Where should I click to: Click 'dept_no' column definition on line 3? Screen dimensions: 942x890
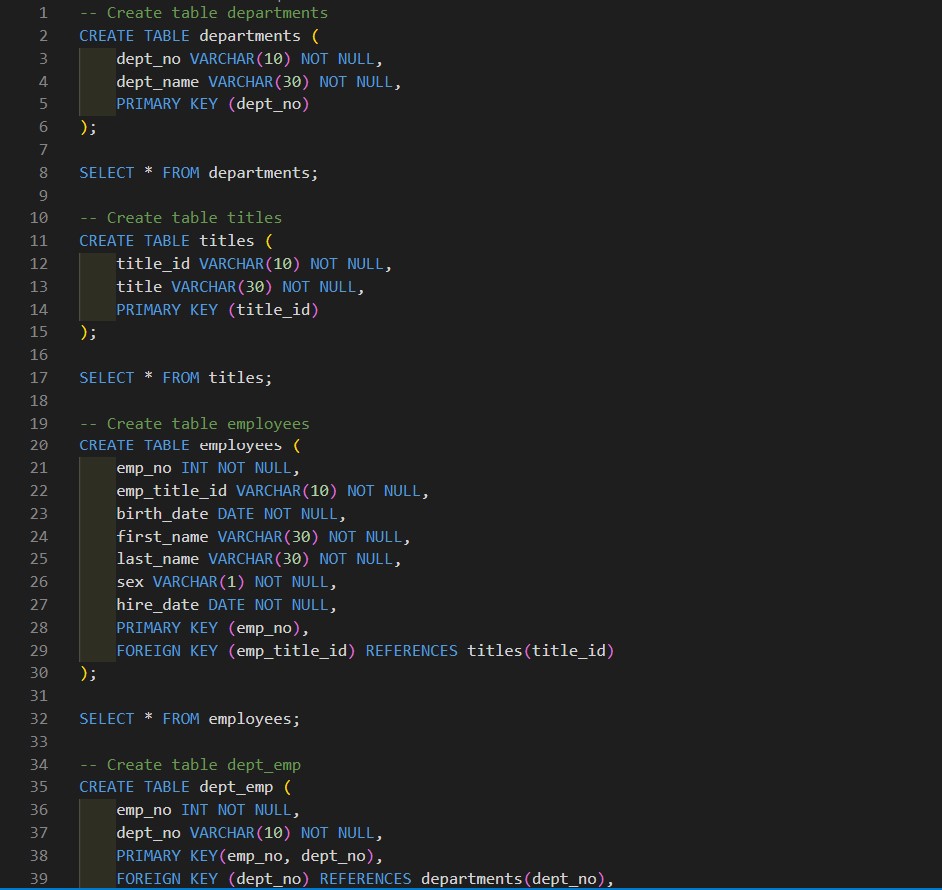[148, 59]
